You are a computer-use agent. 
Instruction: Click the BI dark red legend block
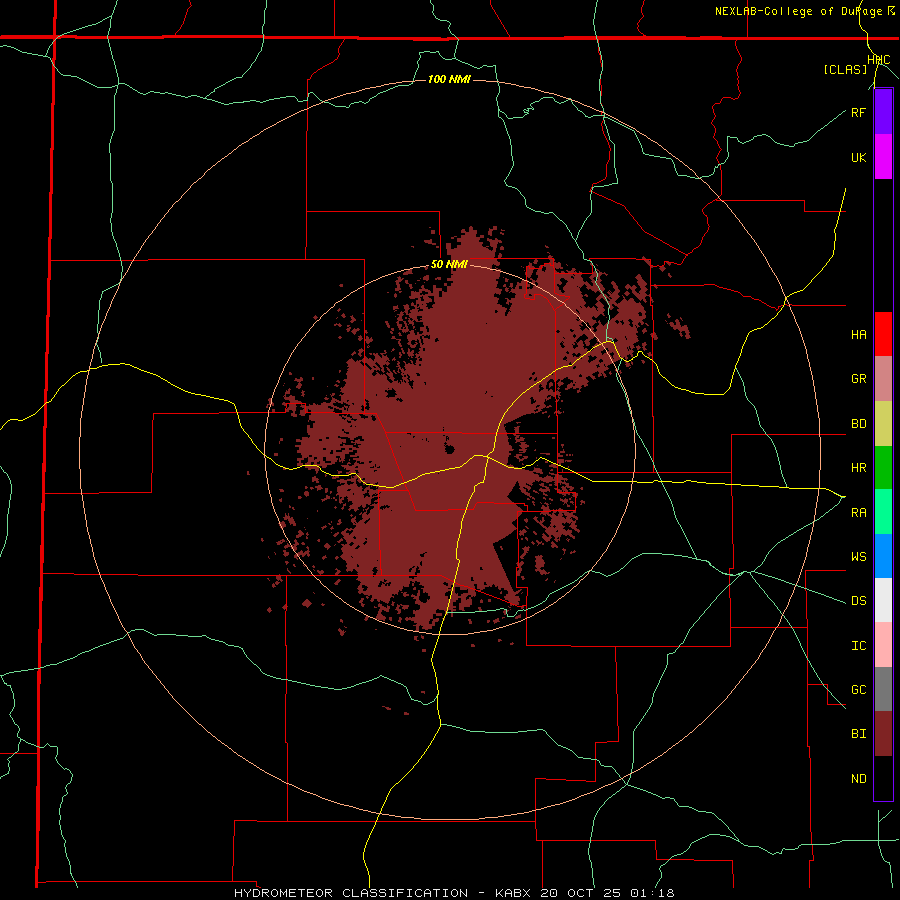click(x=883, y=734)
